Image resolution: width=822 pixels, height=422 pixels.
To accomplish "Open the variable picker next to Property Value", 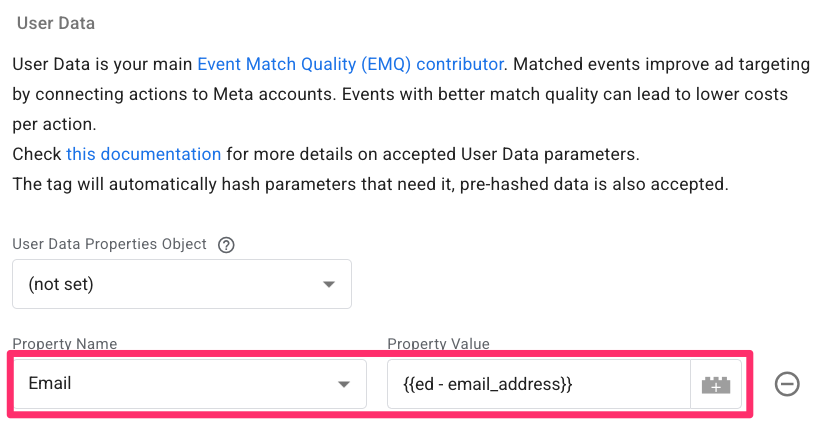I will click(716, 384).
